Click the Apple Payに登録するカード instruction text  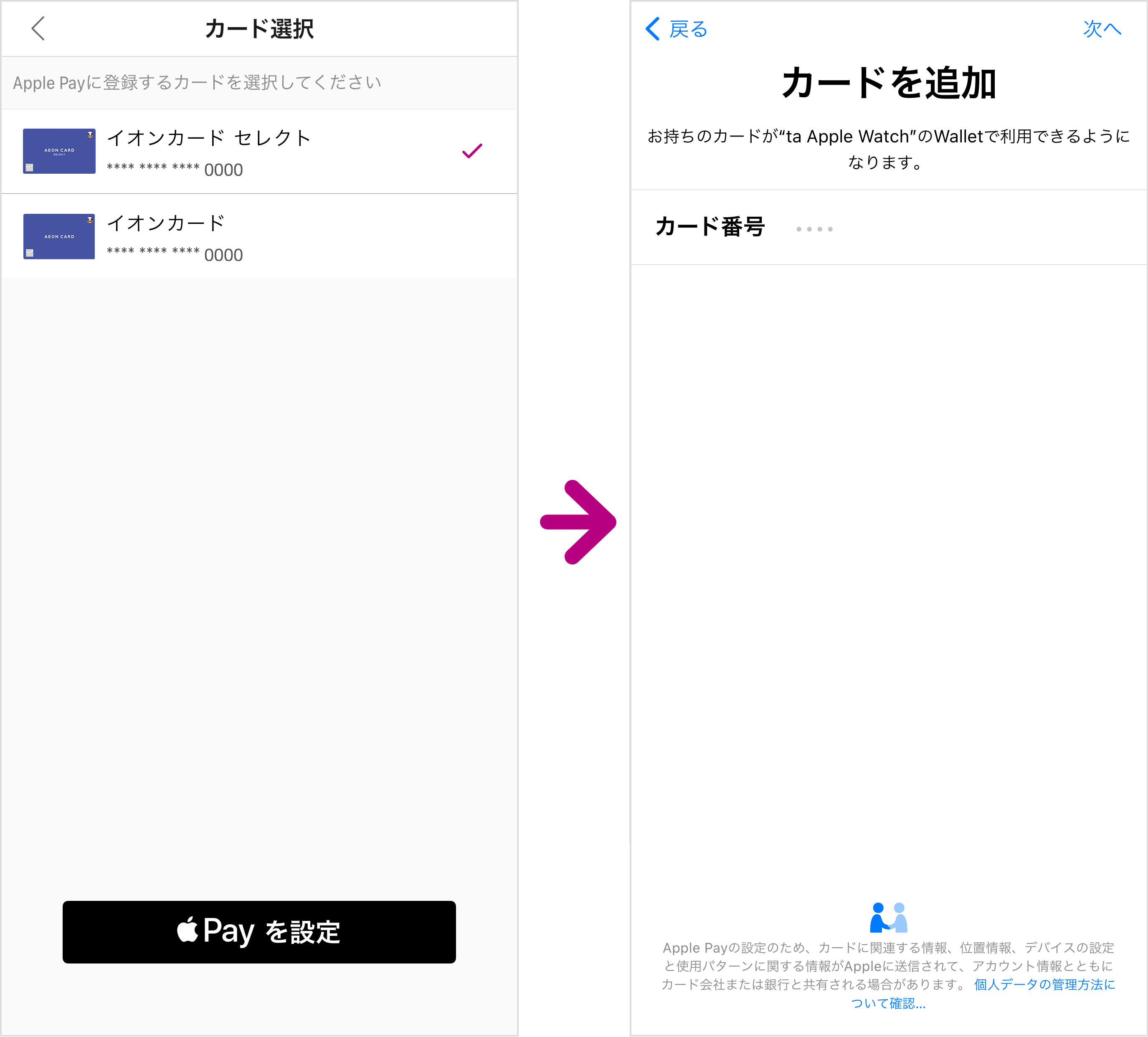click(x=197, y=83)
